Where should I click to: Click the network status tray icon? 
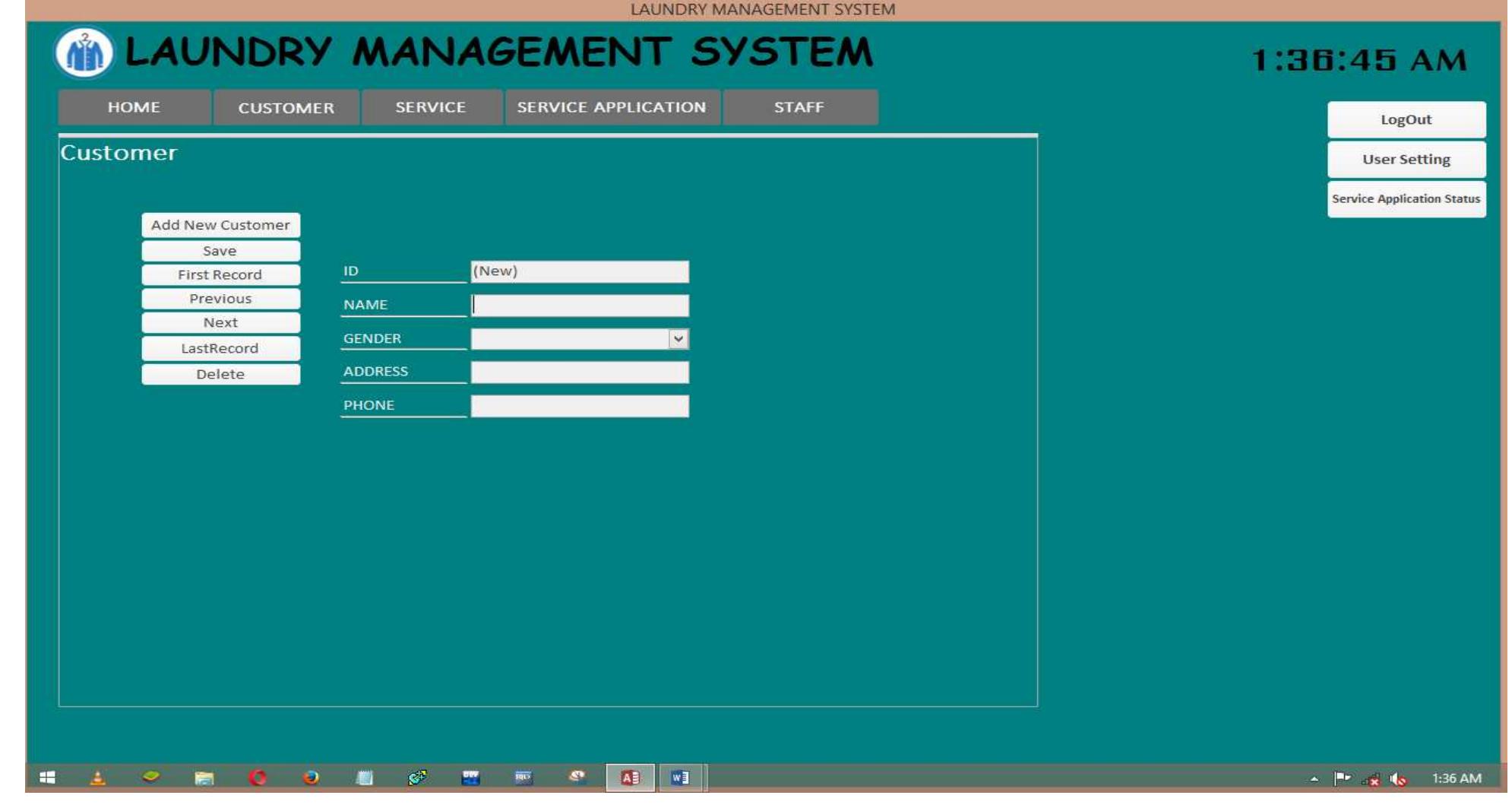[x=1371, y=778]
